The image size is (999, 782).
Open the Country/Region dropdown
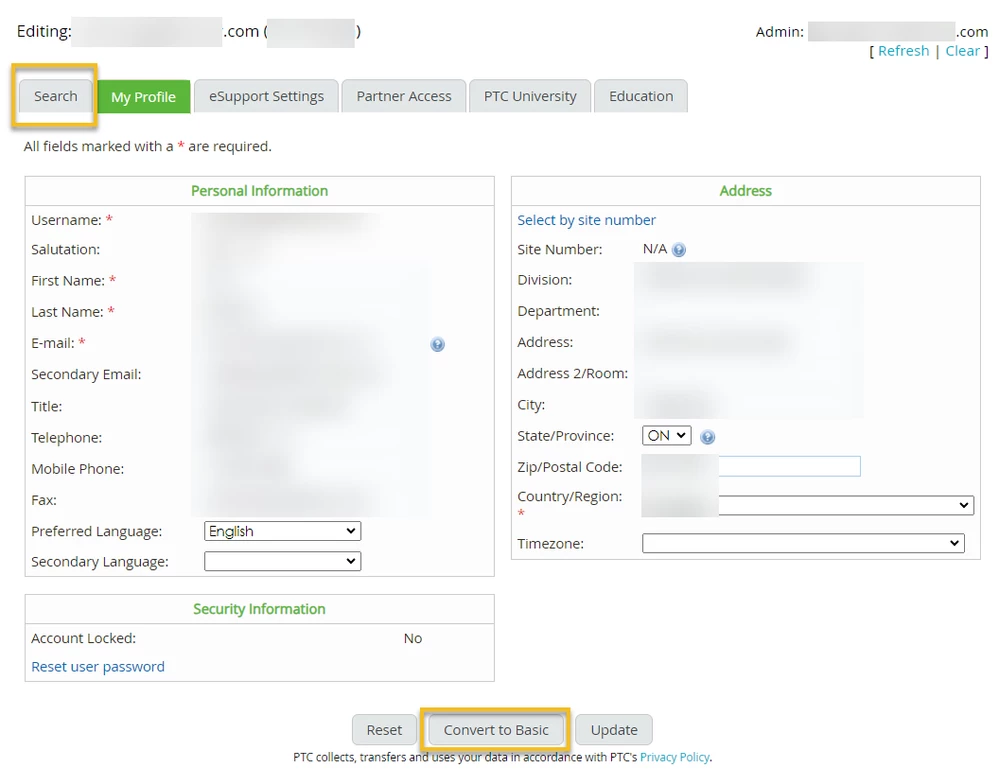(x=845, y=505)
